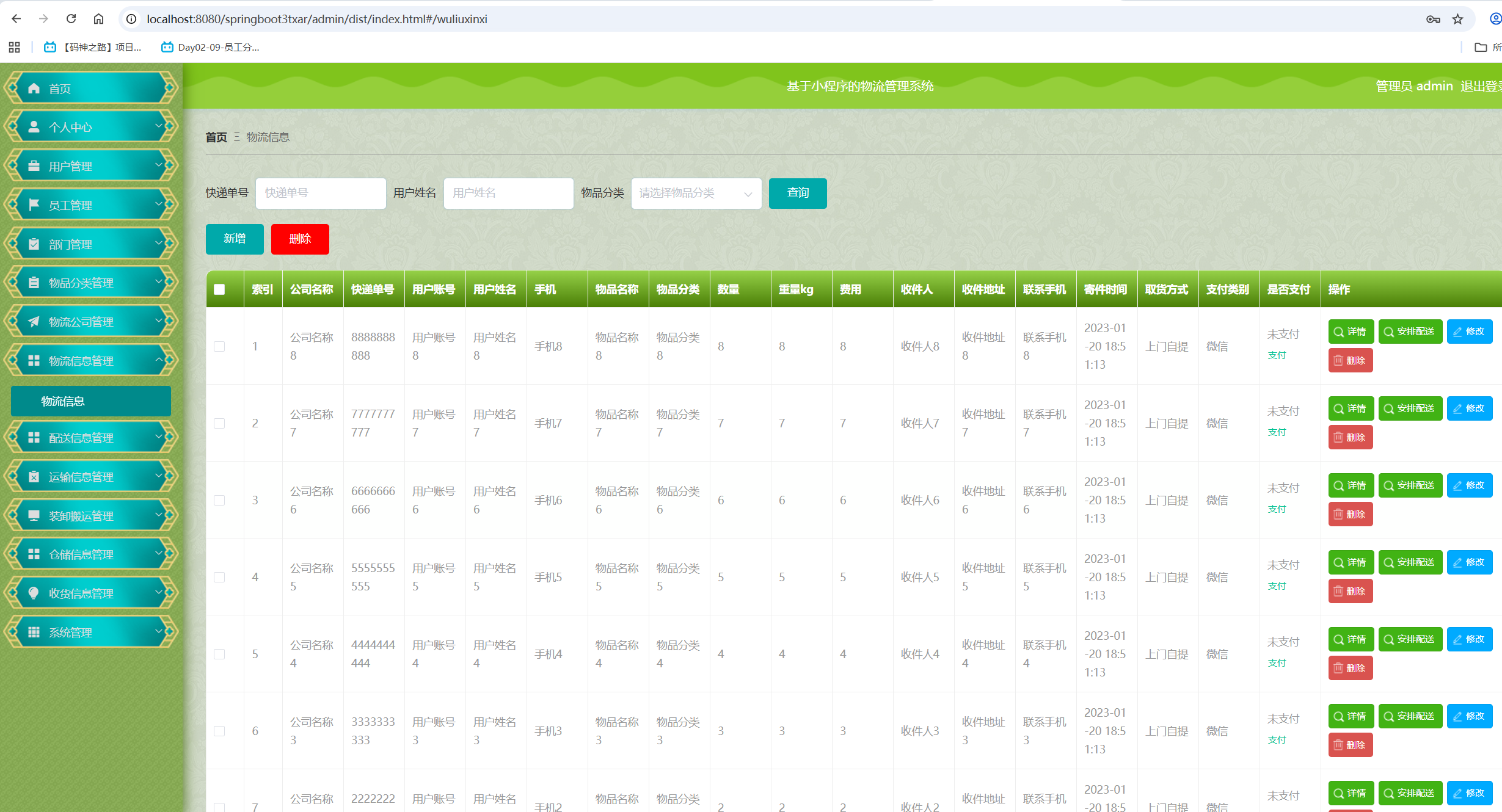The width and height of the screenshot is (1502, 812).
Task: Click the monitor icon for 装卸搬运管理
Action: click(34, 515)
